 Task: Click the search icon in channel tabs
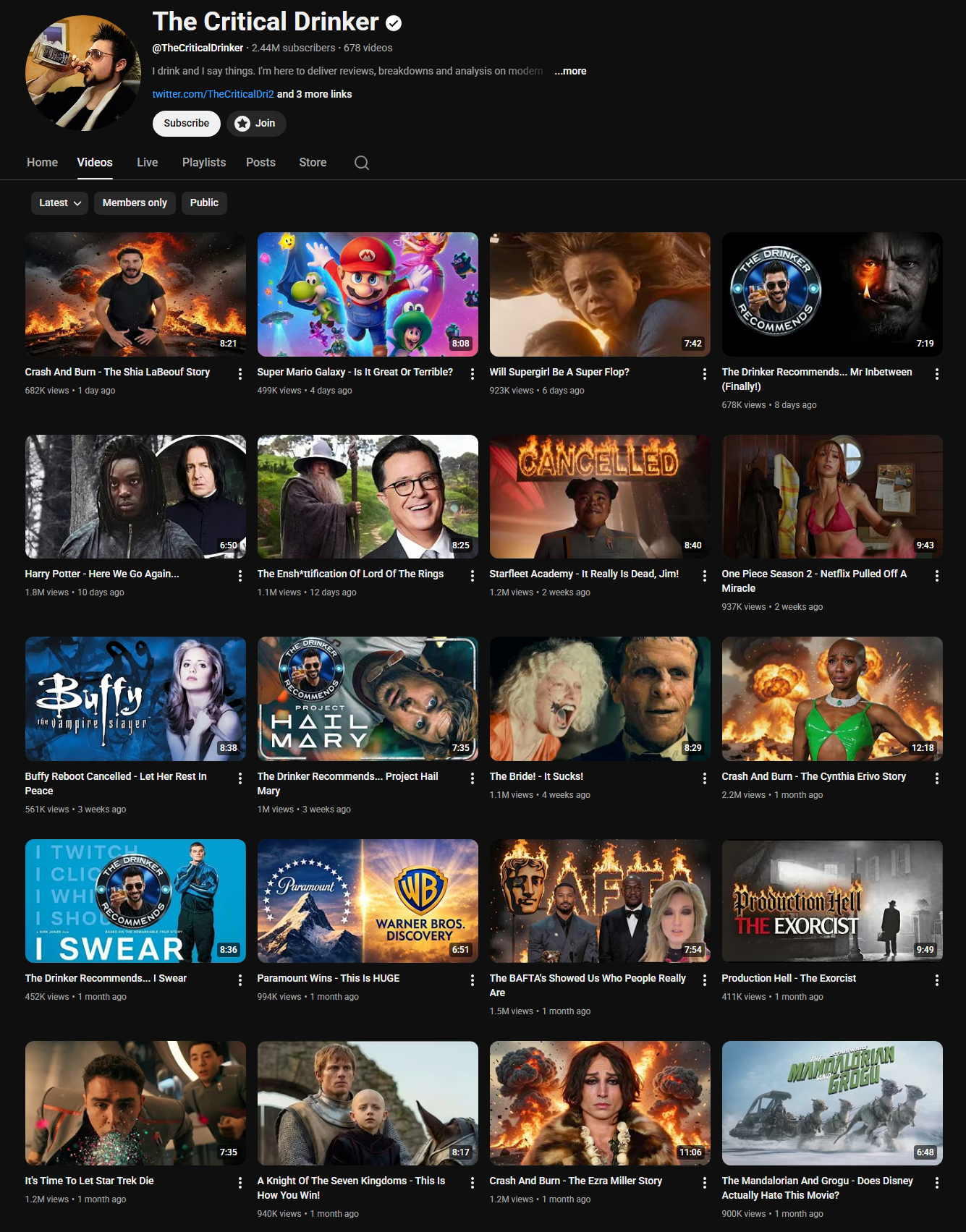click(x=362, y=163)
